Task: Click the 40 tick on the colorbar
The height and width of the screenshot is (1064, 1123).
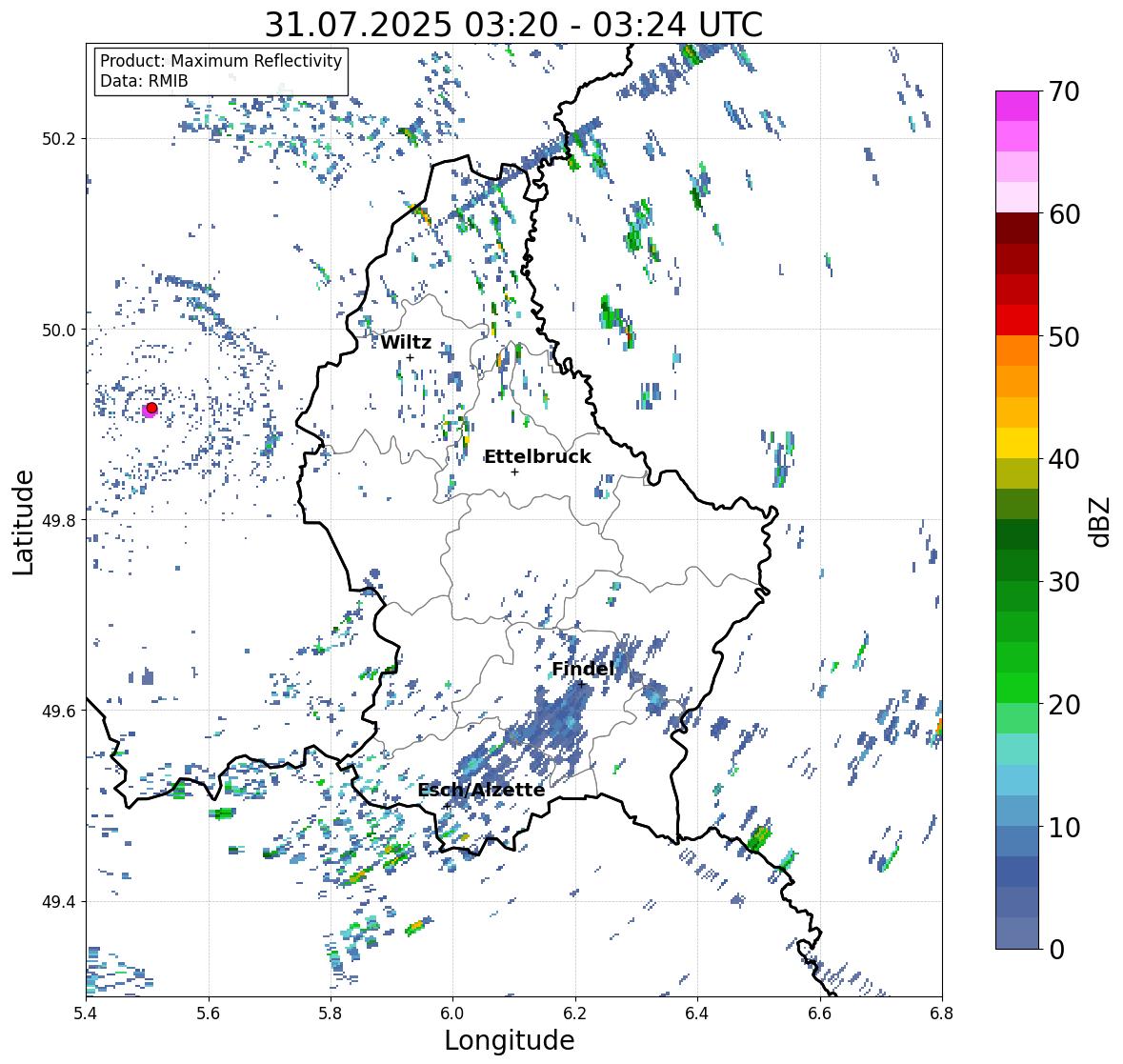Action: point(1064,459)
